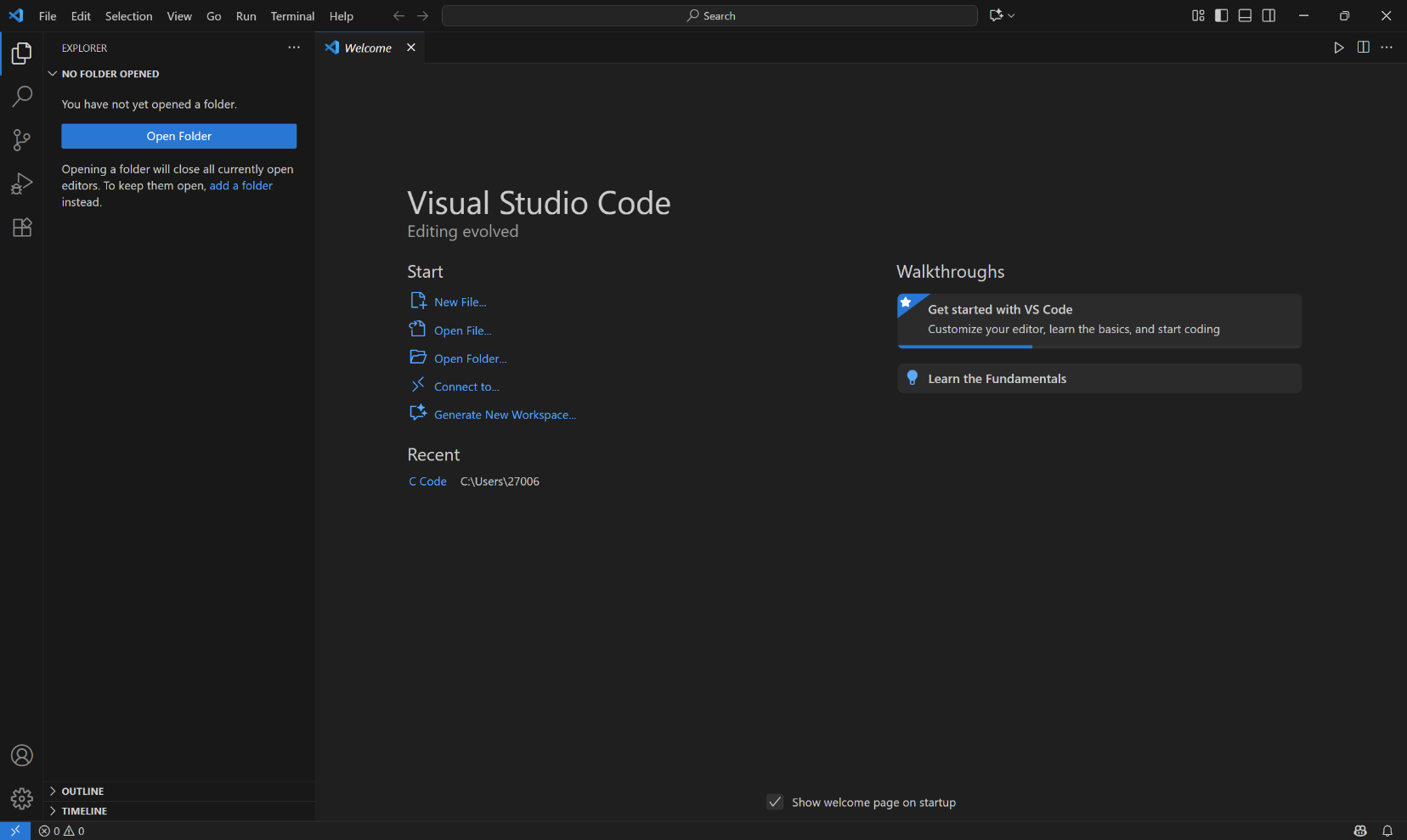Open the Source Control view
The width and height of the screenshot is (1407, 840).
pos(21,140)
